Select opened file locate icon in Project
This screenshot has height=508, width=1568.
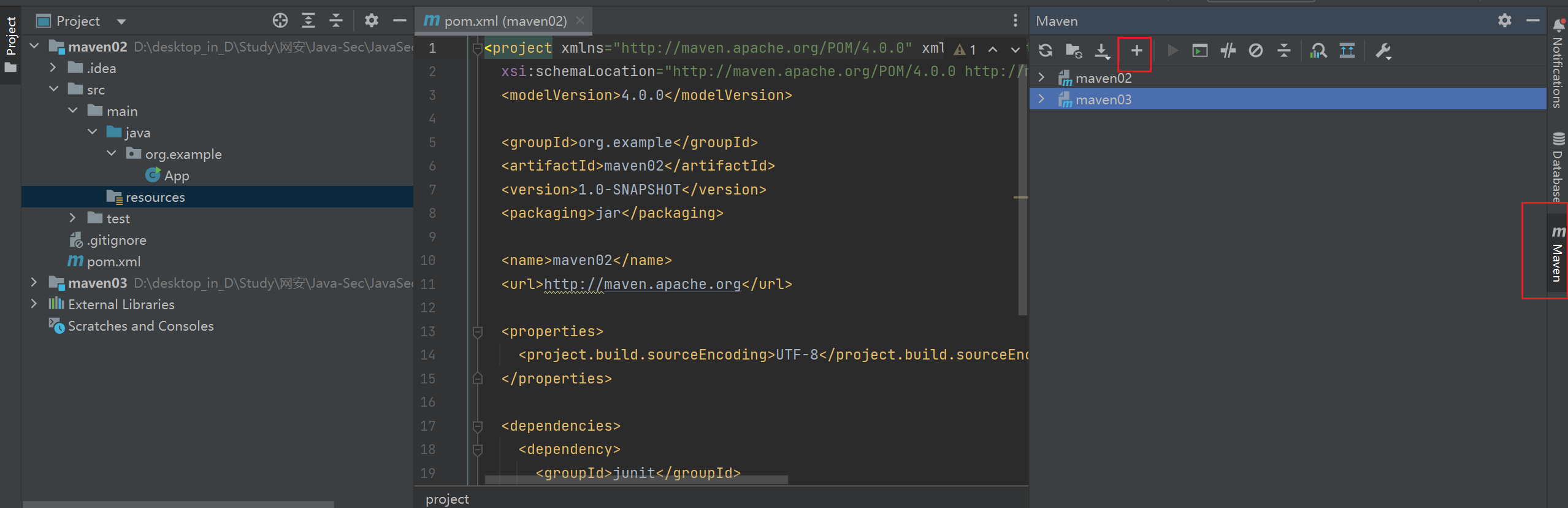click(280, 20)
